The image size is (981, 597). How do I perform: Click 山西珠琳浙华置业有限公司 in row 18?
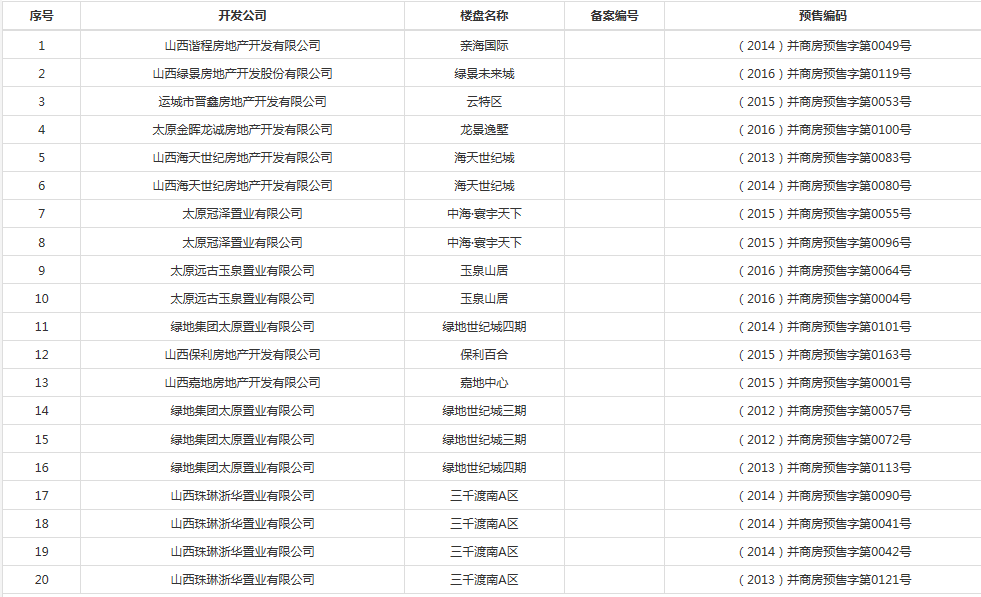click(242, 524)
